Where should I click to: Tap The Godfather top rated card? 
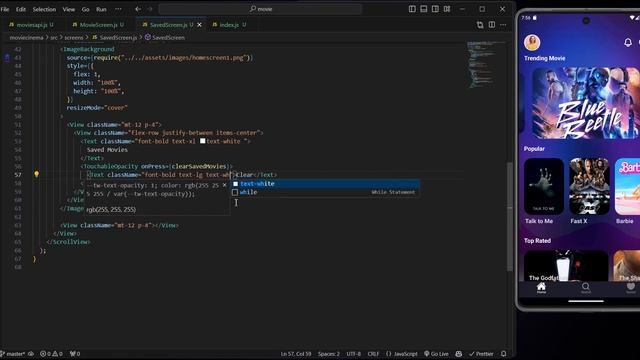[x=566, y=266]
